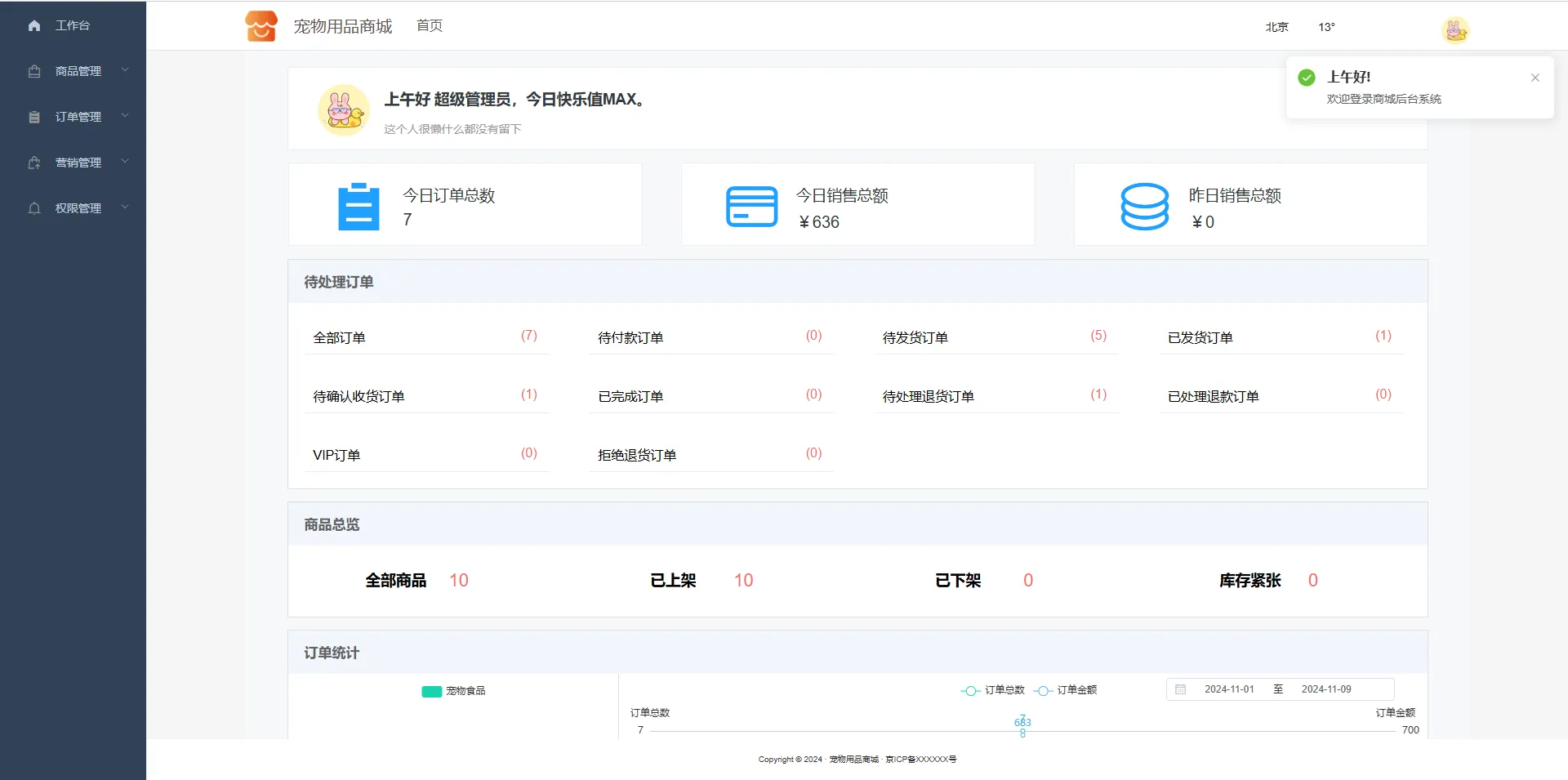Image resolution: width=1568 pixels, height=780 pixels.
Task: Click the pet store logo icon
Action: click(x=261, y=26)
